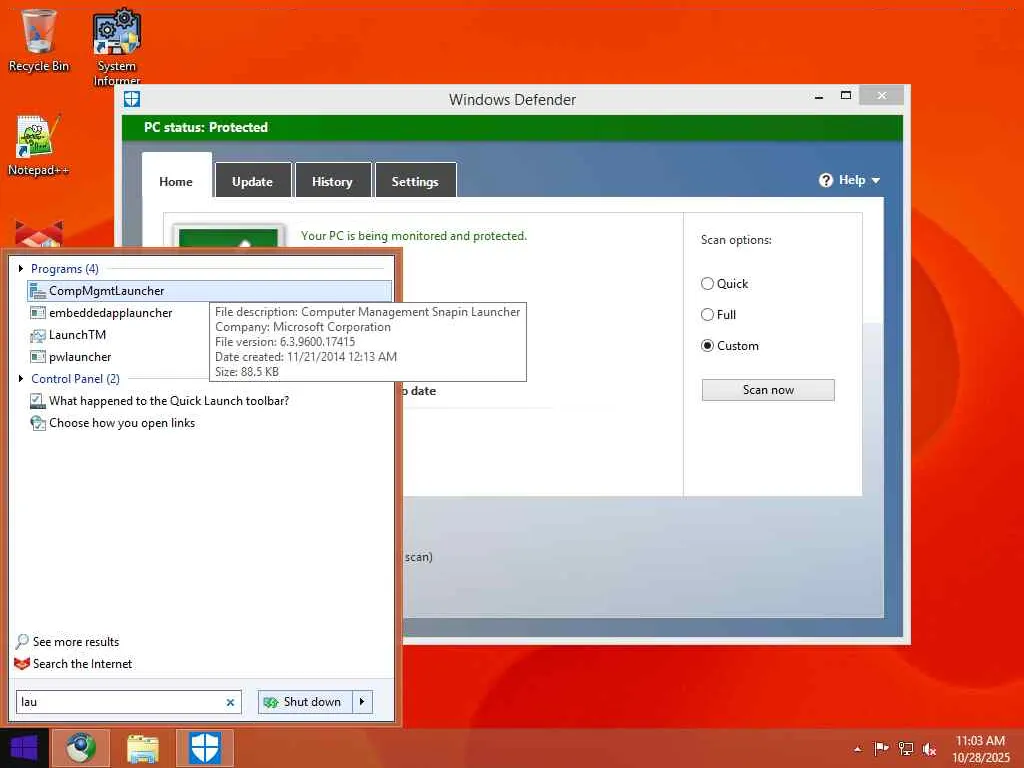Switch to the Settings tab
This screenshot has width=1024, height=768.
(x=415, y=182)
